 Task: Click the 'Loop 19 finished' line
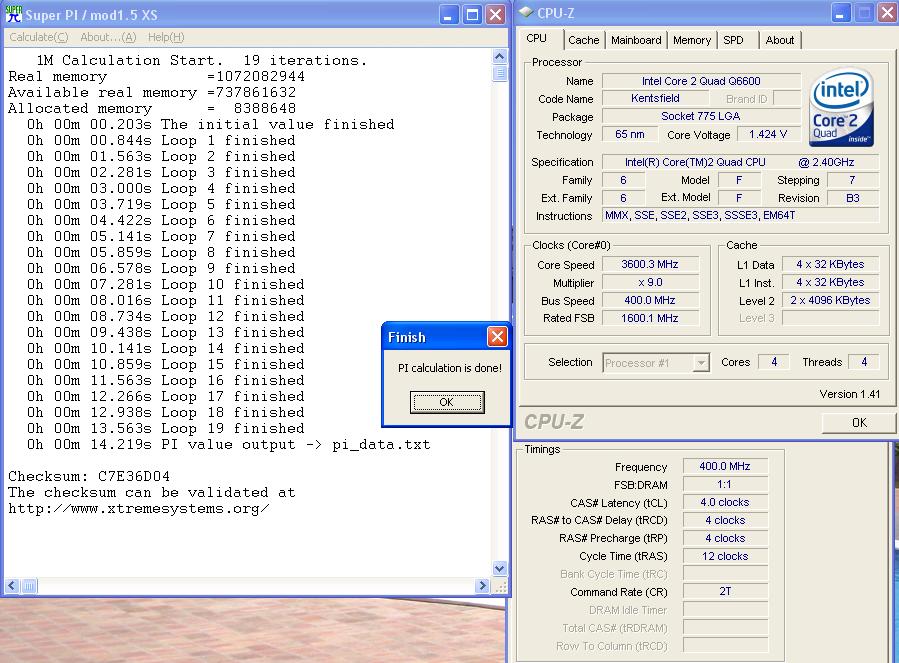point(166,428)
